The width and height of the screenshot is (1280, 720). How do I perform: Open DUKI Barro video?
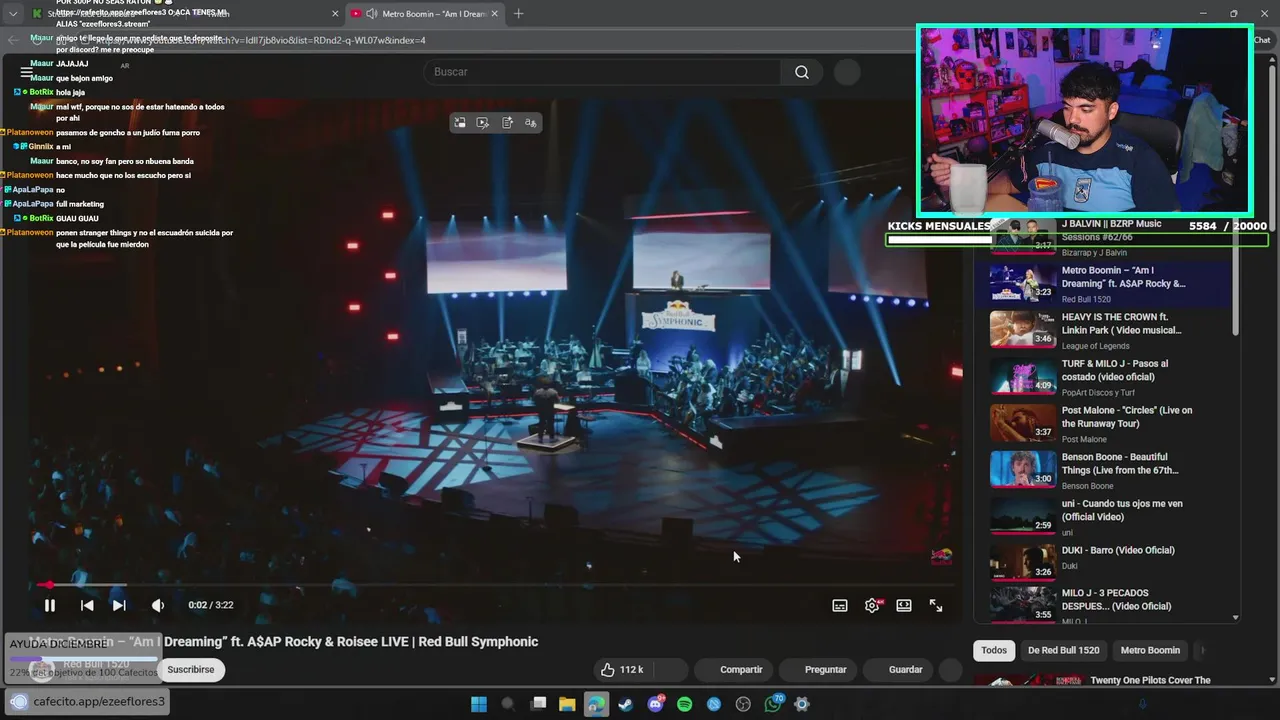pos(1104,561)
